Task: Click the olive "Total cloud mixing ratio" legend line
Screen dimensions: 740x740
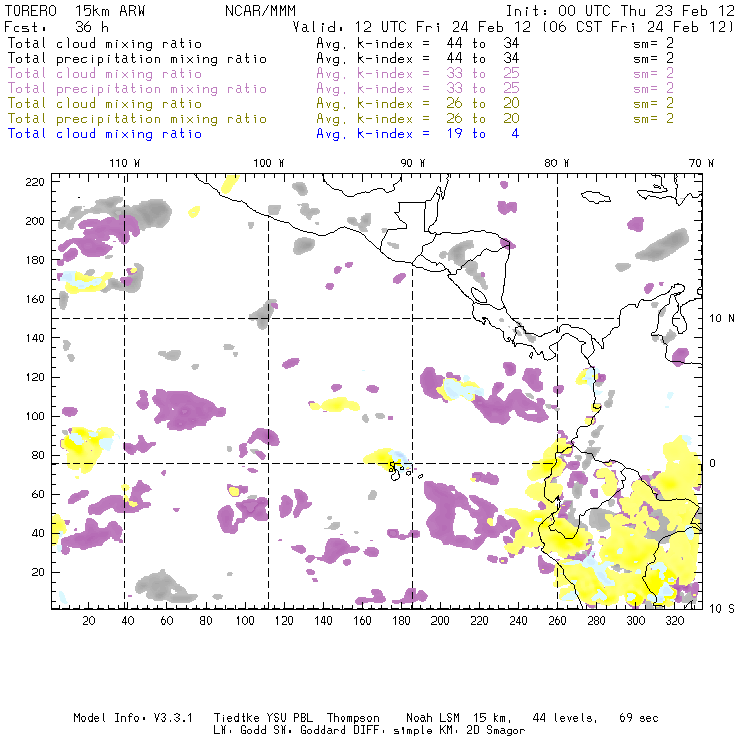Action: point(105,104)
